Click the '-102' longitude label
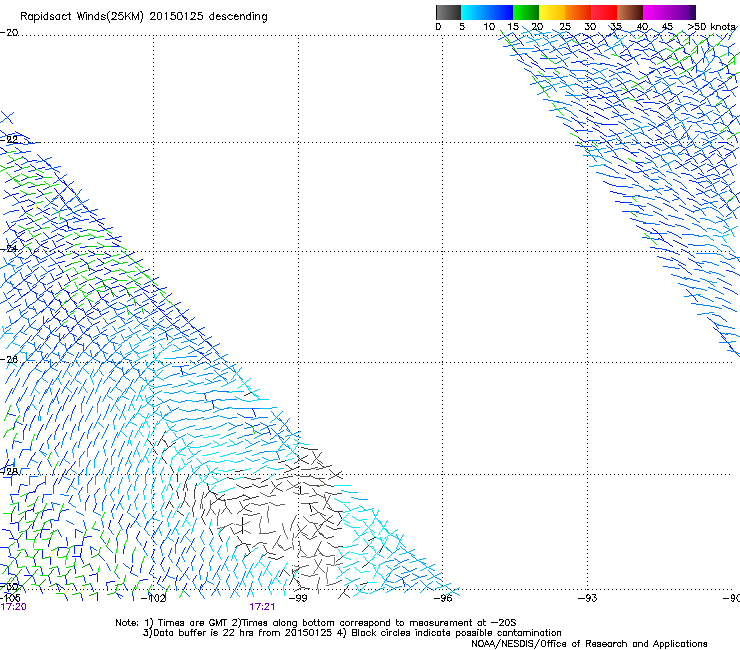The height and width of the screenshot is (650, 740). [x=154, y=599]
